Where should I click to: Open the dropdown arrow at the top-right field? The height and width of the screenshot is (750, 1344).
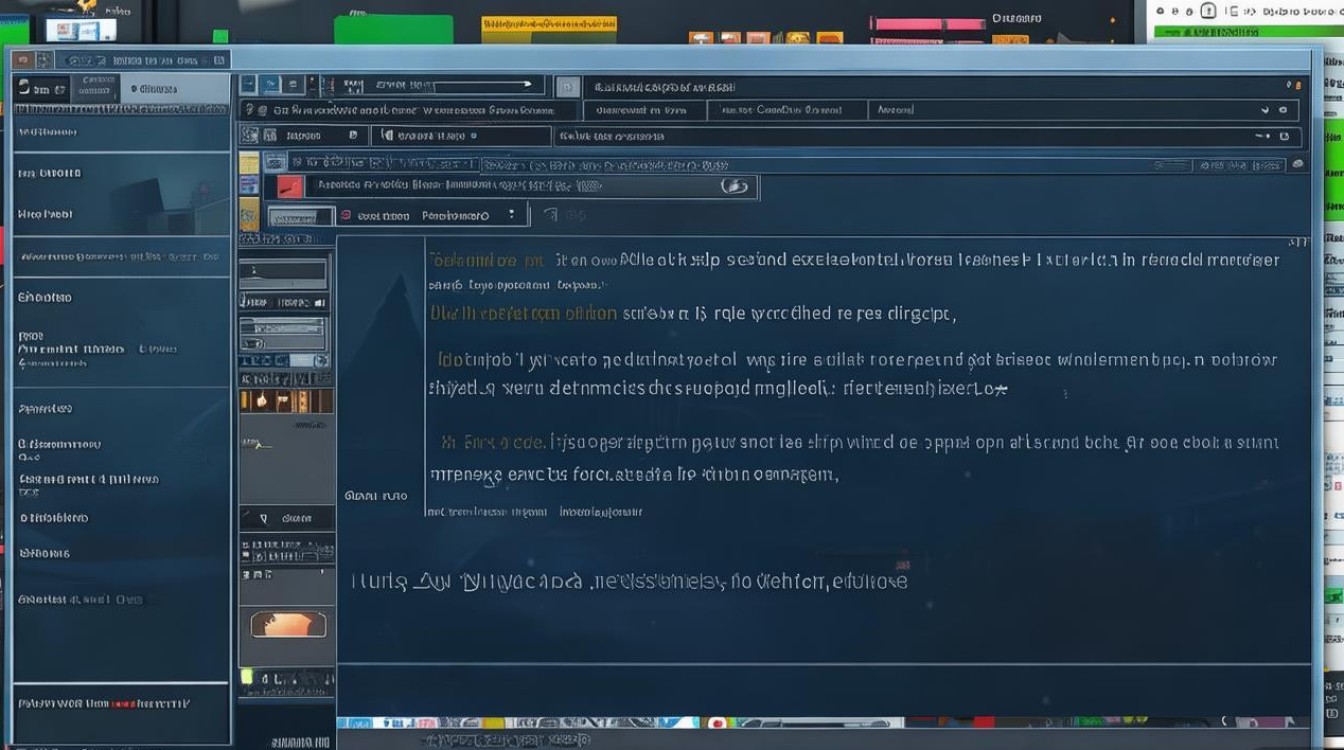click(x=1265, y=110)
